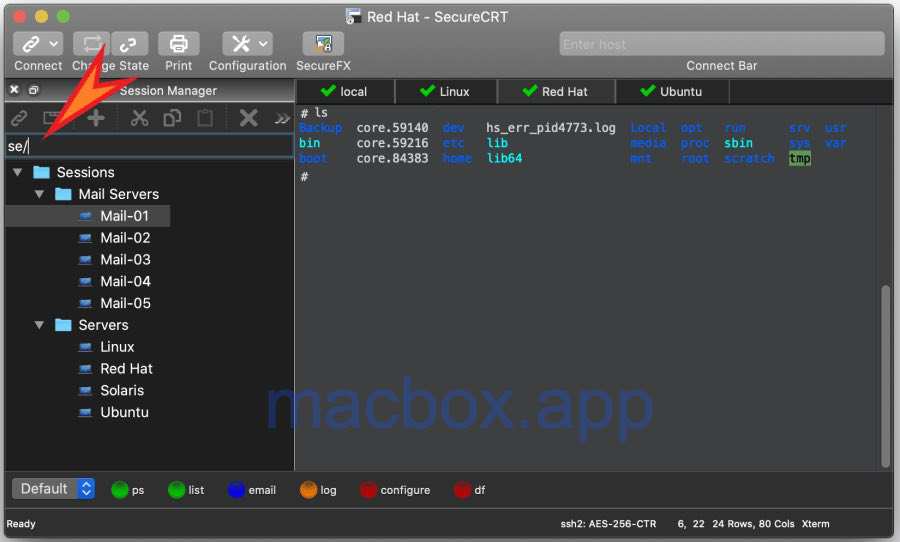Select the Red Hat session in tree
Screen dimensions: 900x542
(126, 369)
